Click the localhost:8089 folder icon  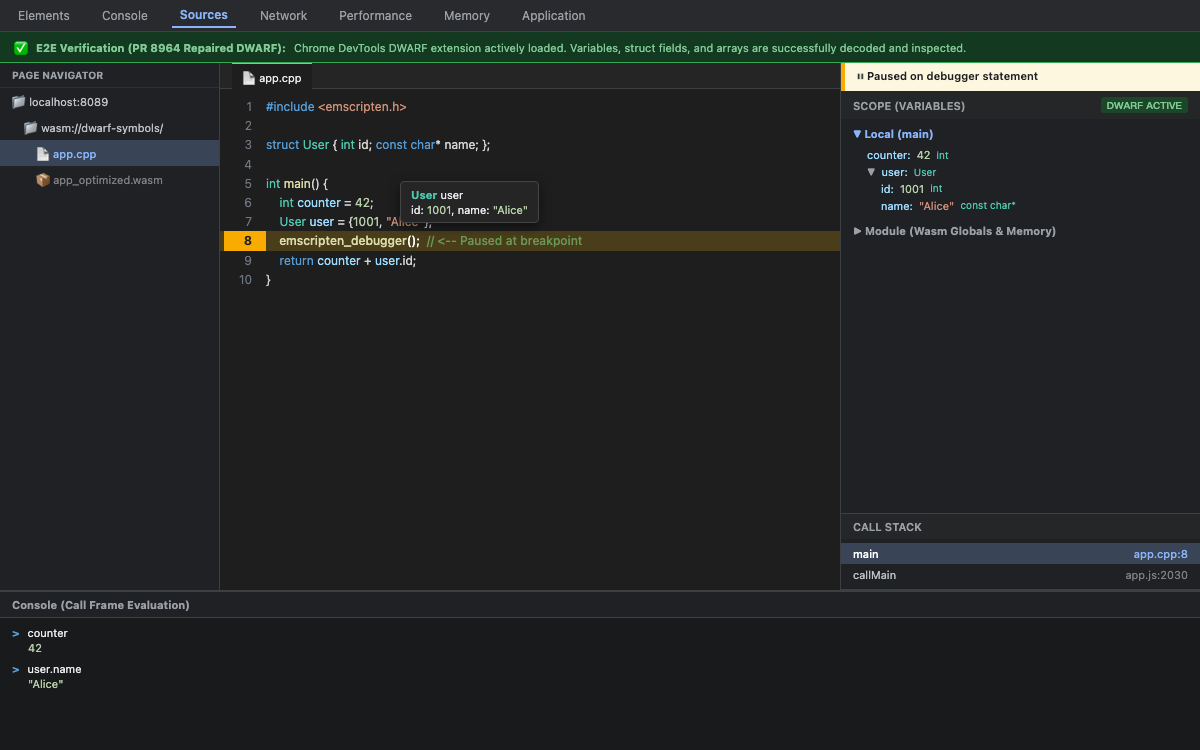click(x=18, y=102)
